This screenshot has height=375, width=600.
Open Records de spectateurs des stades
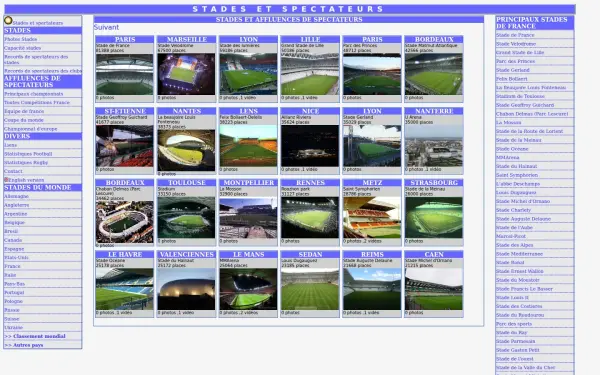[36, 59]
